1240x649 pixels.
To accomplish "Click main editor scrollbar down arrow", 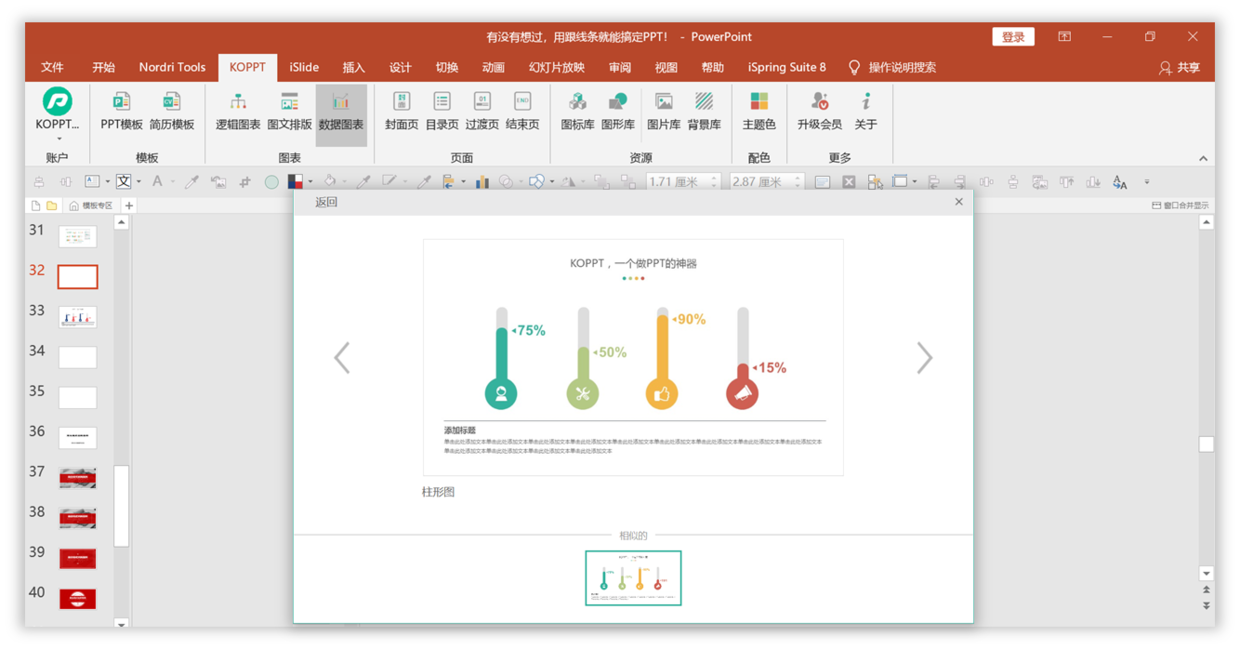I will pos(1206,574).
